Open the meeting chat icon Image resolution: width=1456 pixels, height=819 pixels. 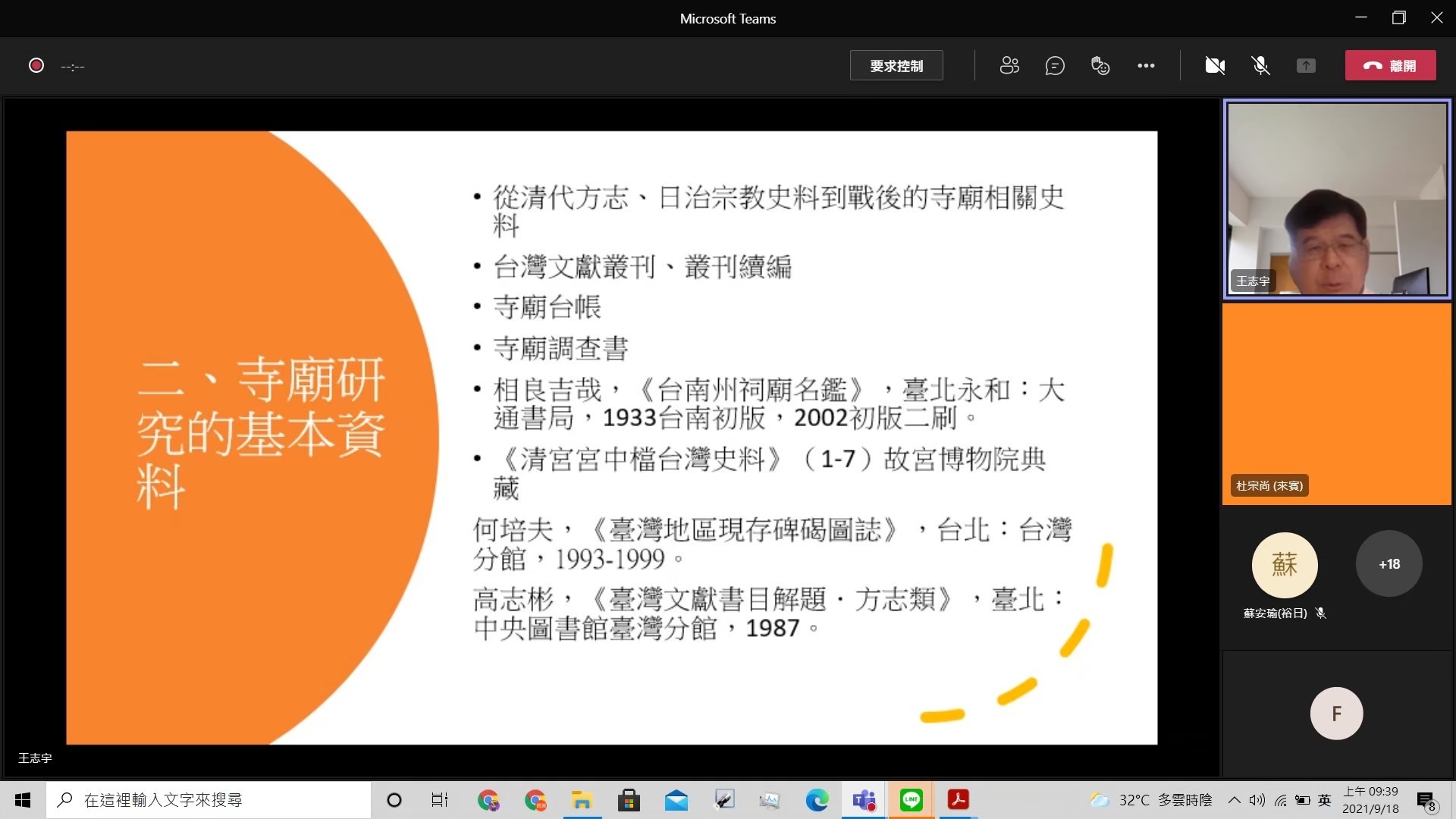[x=1055, y=66]
